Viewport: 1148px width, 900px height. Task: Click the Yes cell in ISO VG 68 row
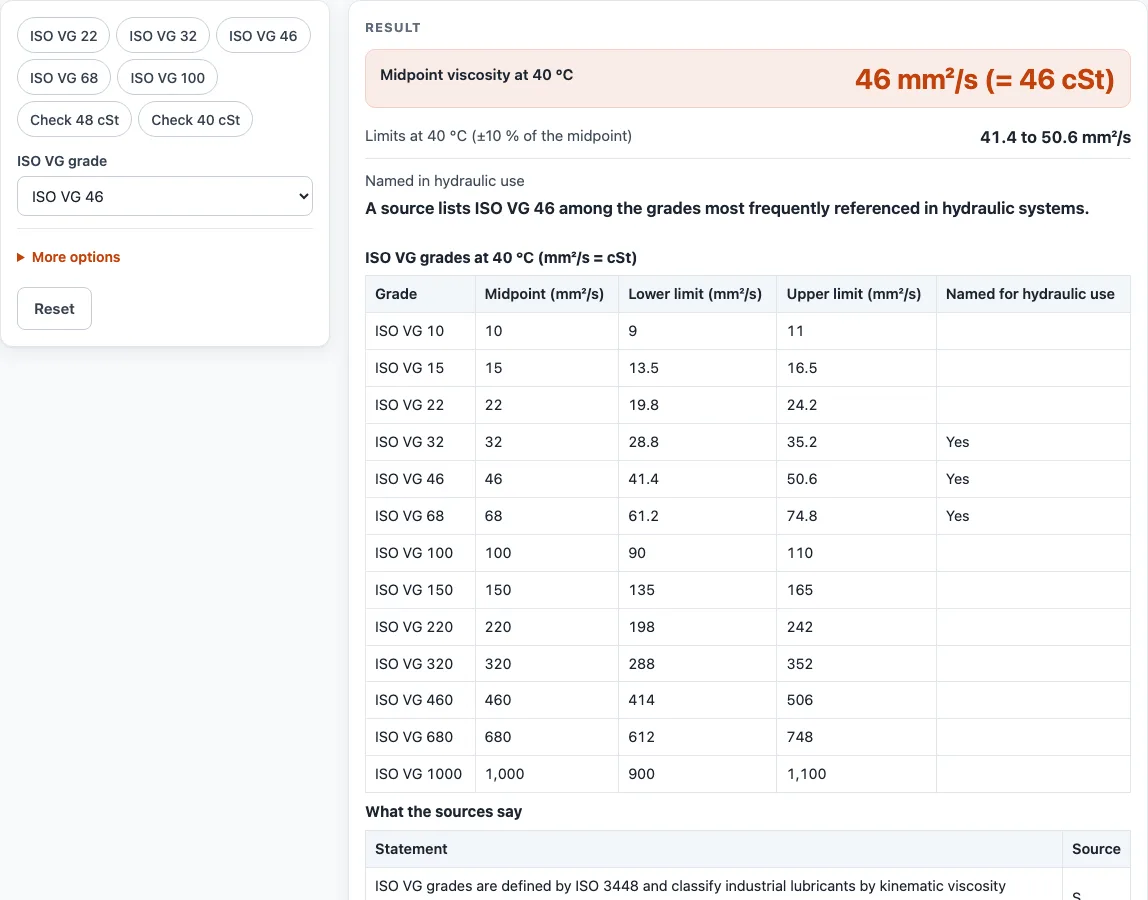pyautogui.click(x=1033, y=516)
